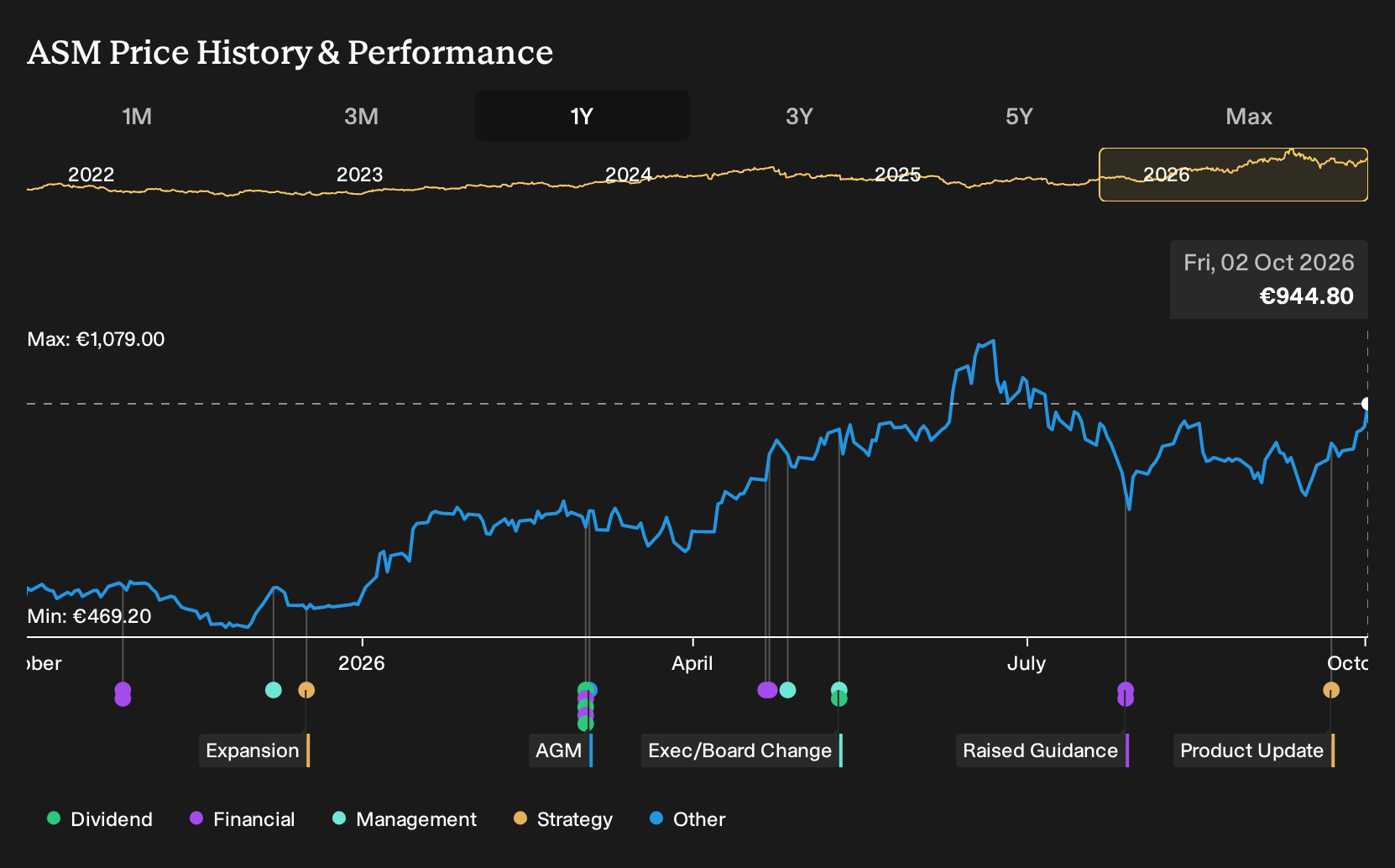This screenshot has width=1395, height=868.
Task: Open the Product Update event label
Action: (1254, 750)
